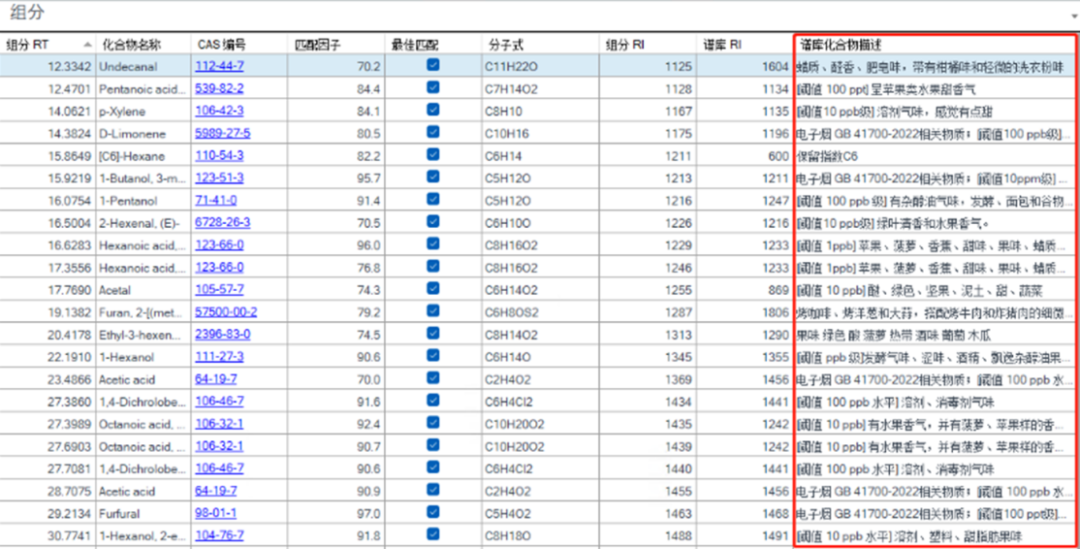Open CAS link 104-76-7
Image resolution: width=1080 pixels, height=549 pixels.
coord(220,536)
